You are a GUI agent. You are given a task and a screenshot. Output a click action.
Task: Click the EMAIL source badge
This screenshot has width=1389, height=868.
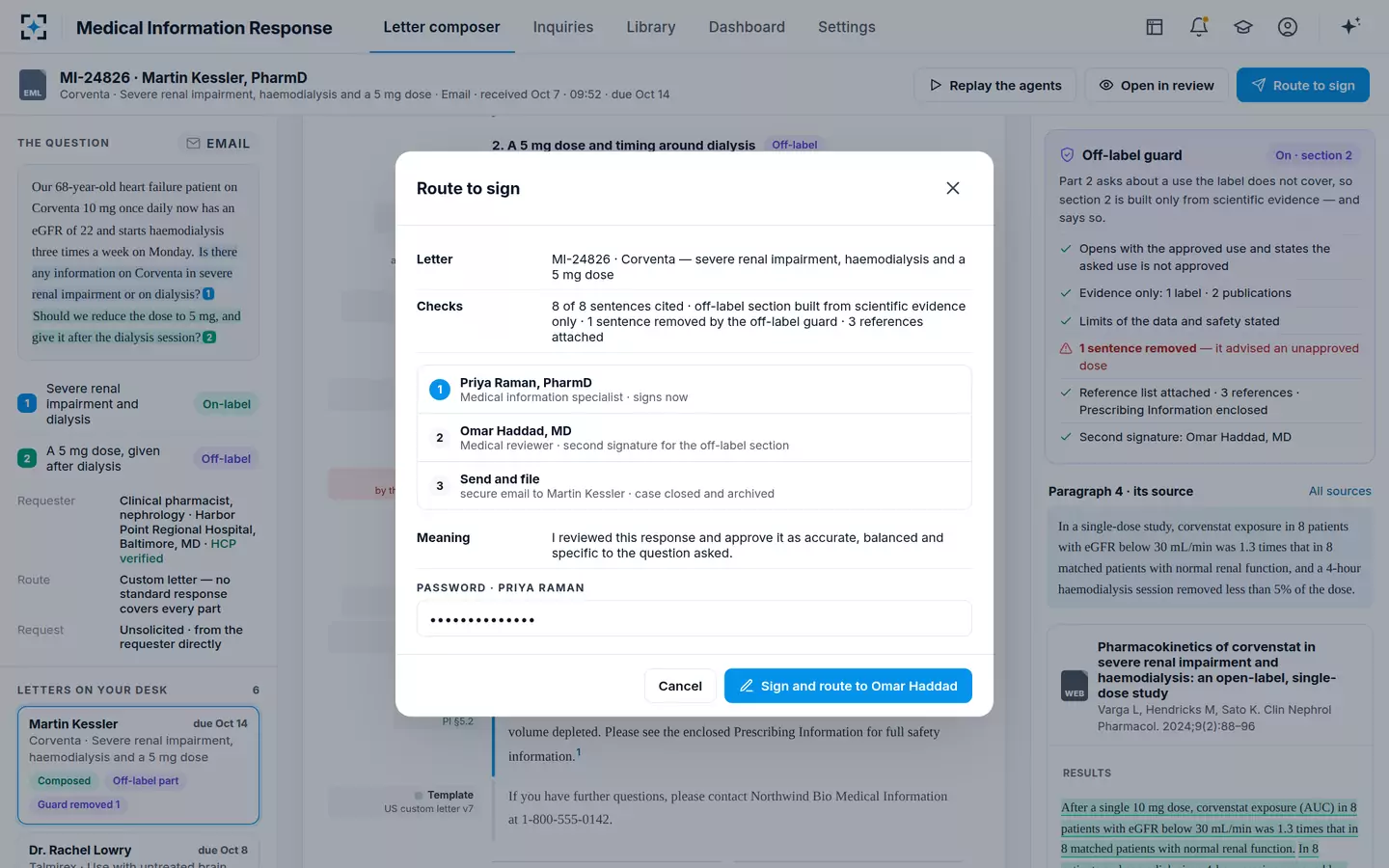click(218, 144)
